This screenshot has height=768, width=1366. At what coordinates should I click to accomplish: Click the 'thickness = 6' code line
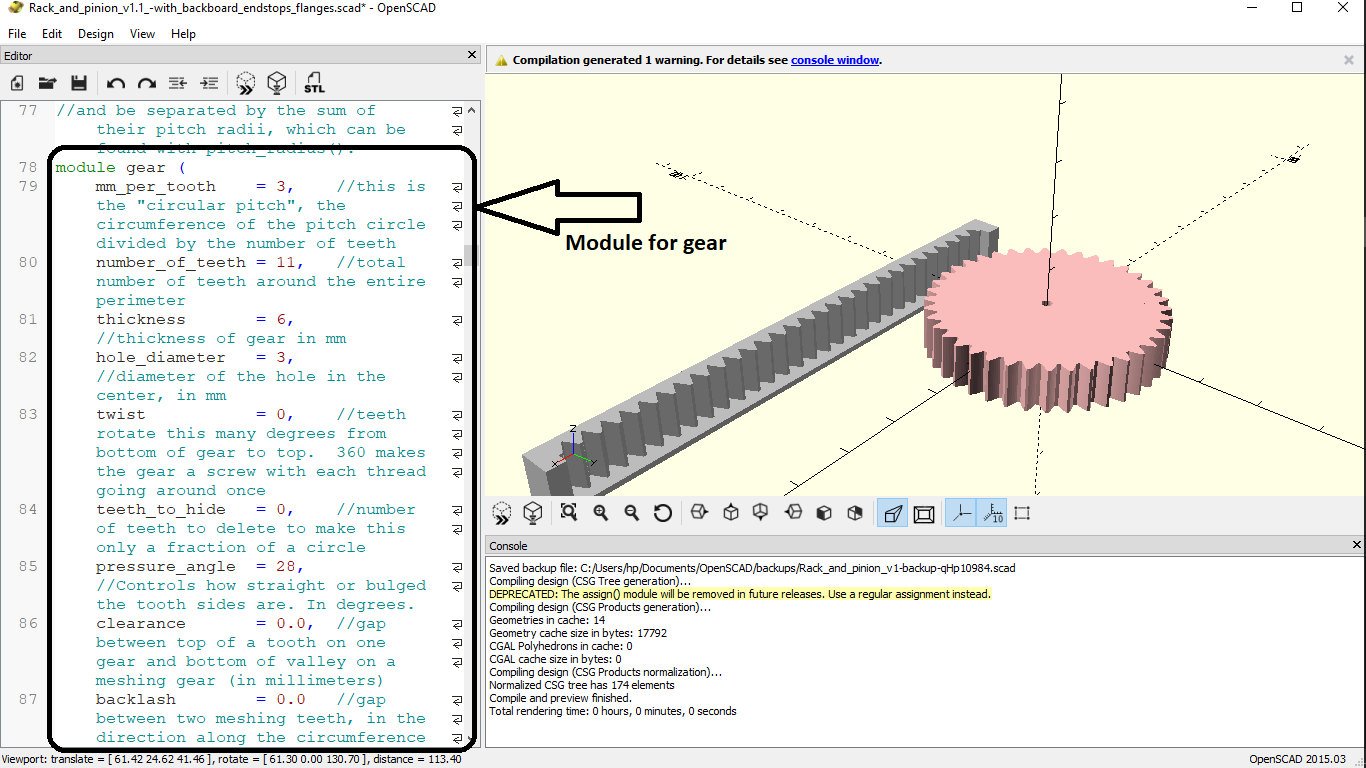(x=195, y=319)
